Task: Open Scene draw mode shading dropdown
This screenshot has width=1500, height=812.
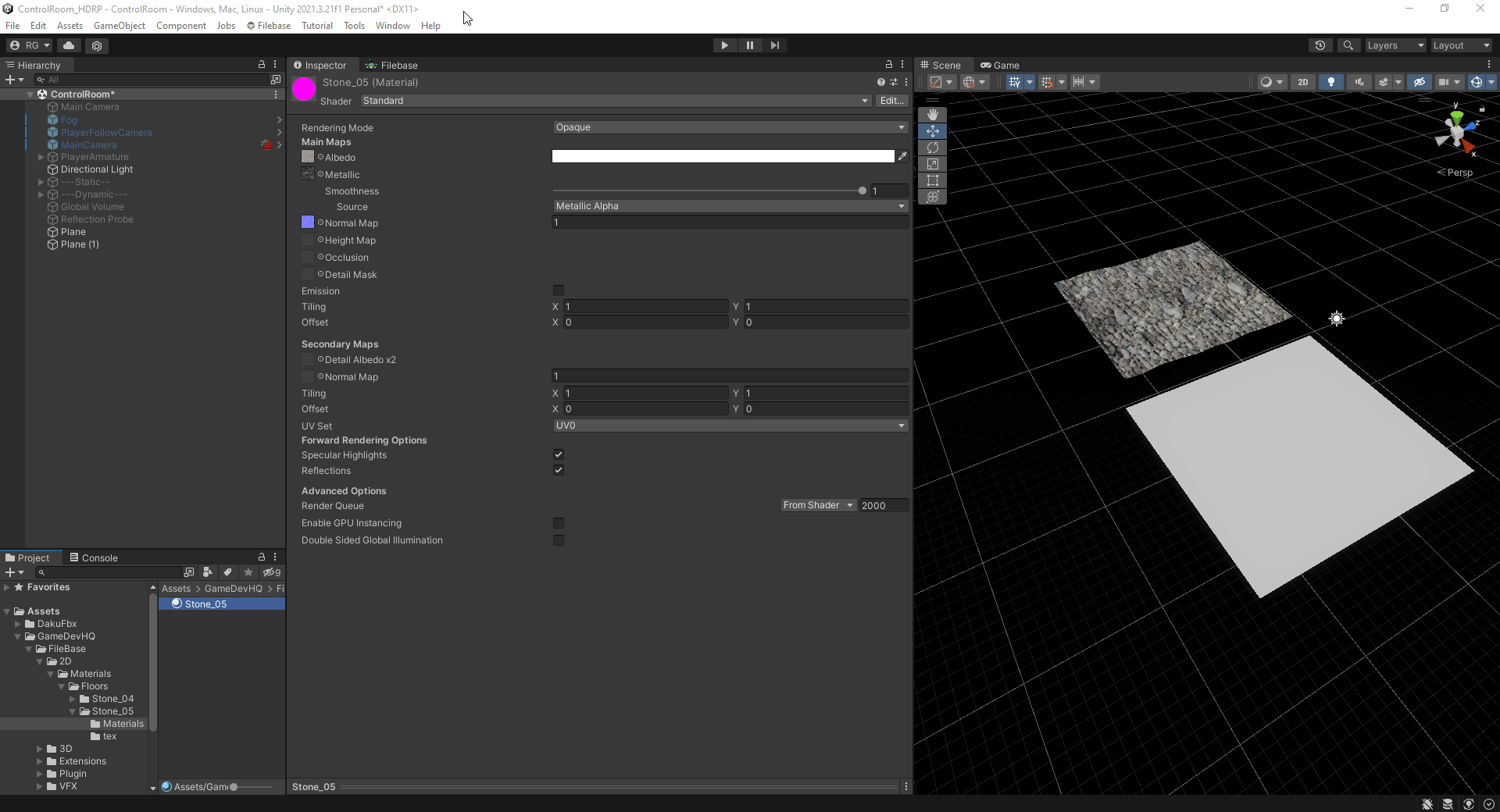Action: pyautogui.click(x=1271, y=82)
